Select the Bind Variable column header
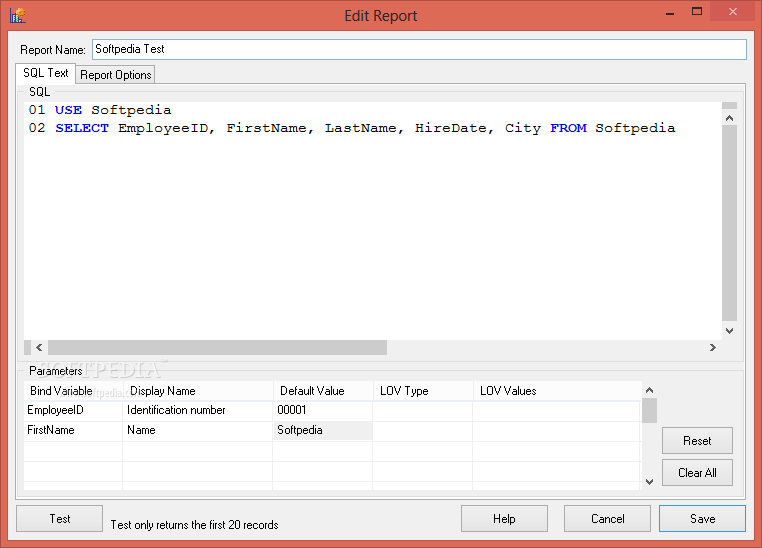 (x=73, y=391)
